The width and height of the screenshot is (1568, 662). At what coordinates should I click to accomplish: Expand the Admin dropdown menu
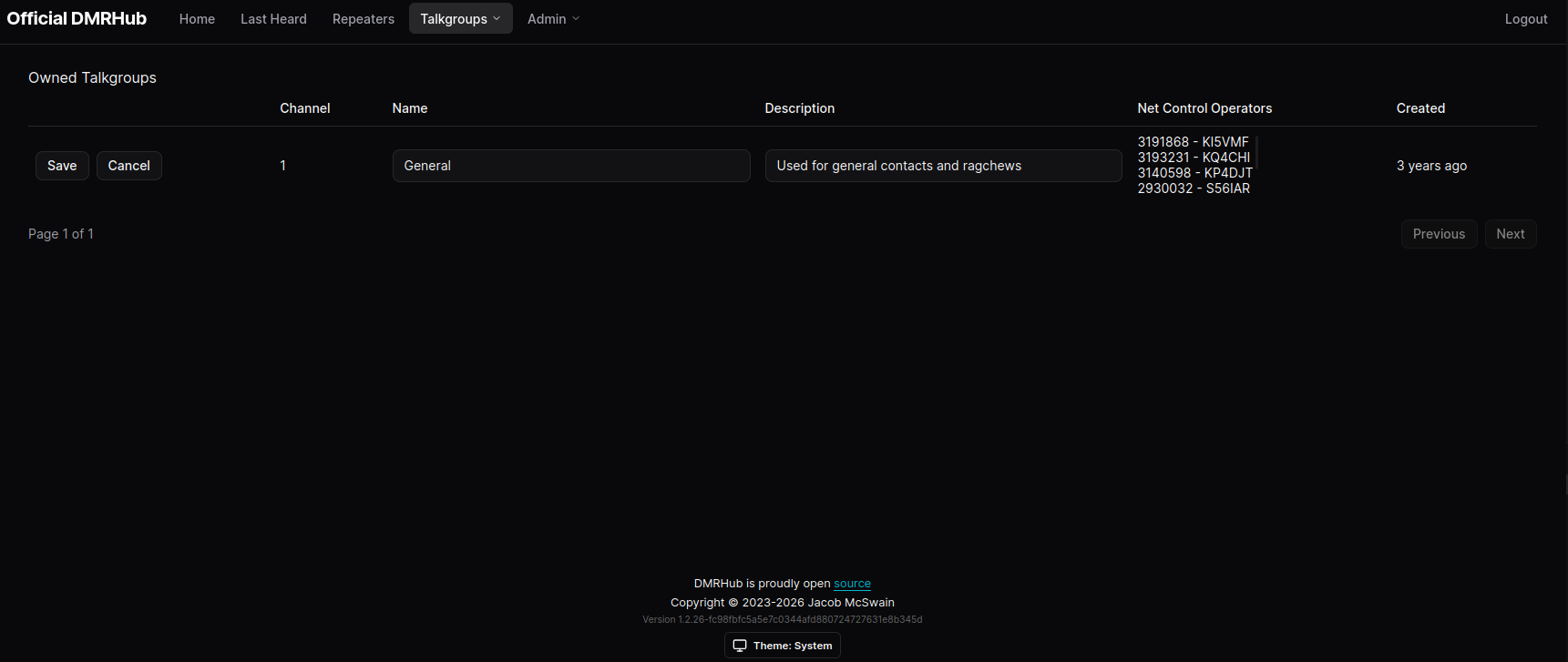tap(553, 18)
